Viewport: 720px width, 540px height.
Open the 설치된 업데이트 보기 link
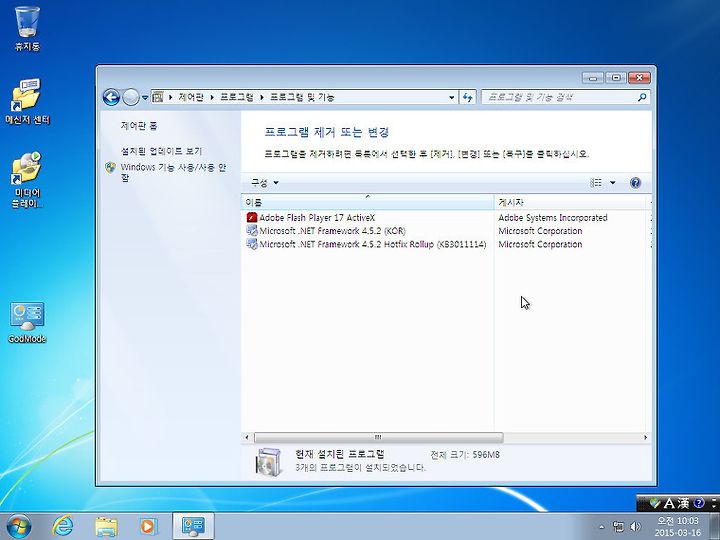point(161,151)
